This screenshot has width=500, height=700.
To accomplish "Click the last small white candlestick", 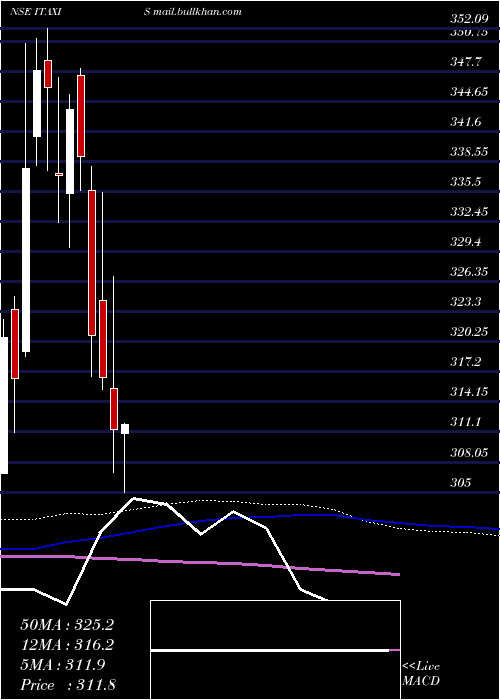I will 125,429.
